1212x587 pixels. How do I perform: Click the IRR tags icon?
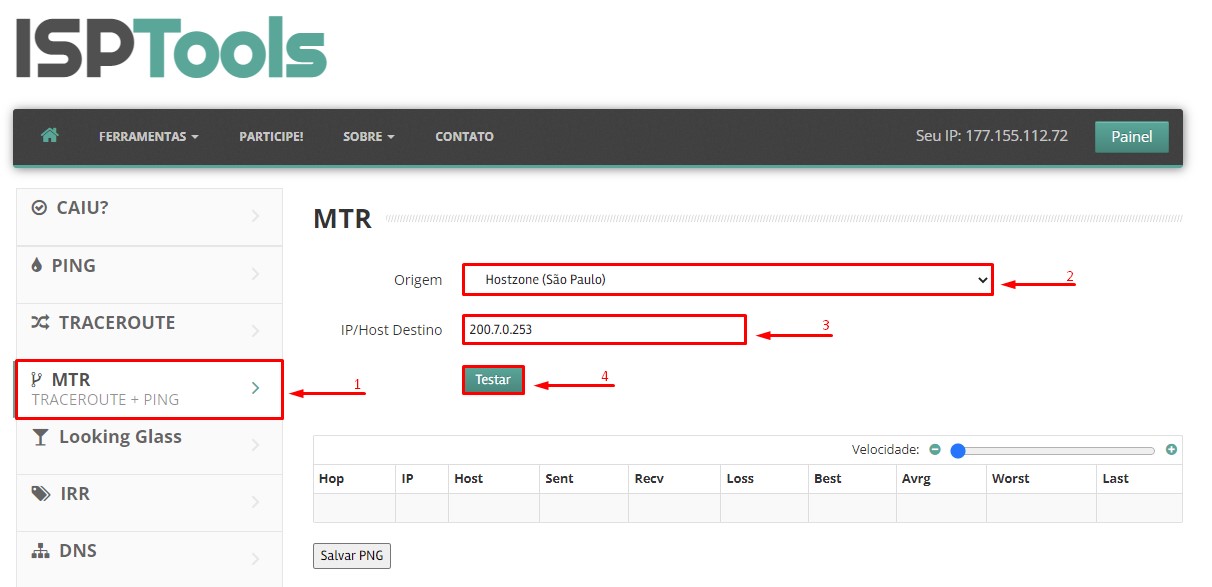[x=41, y=494]
